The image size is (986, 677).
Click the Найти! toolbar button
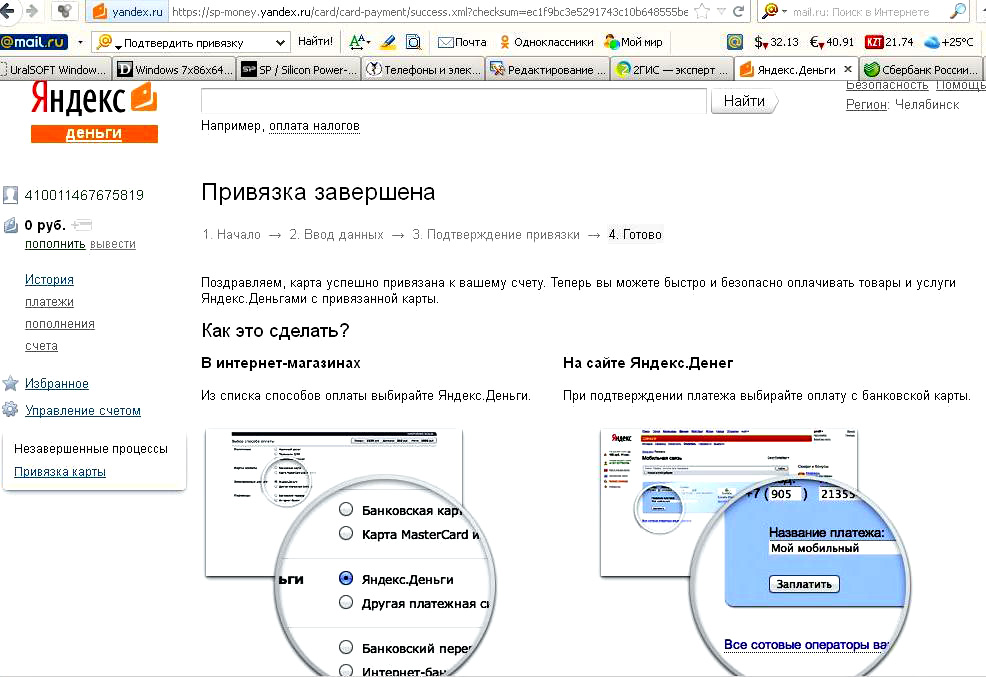click(x=315, y=42)
